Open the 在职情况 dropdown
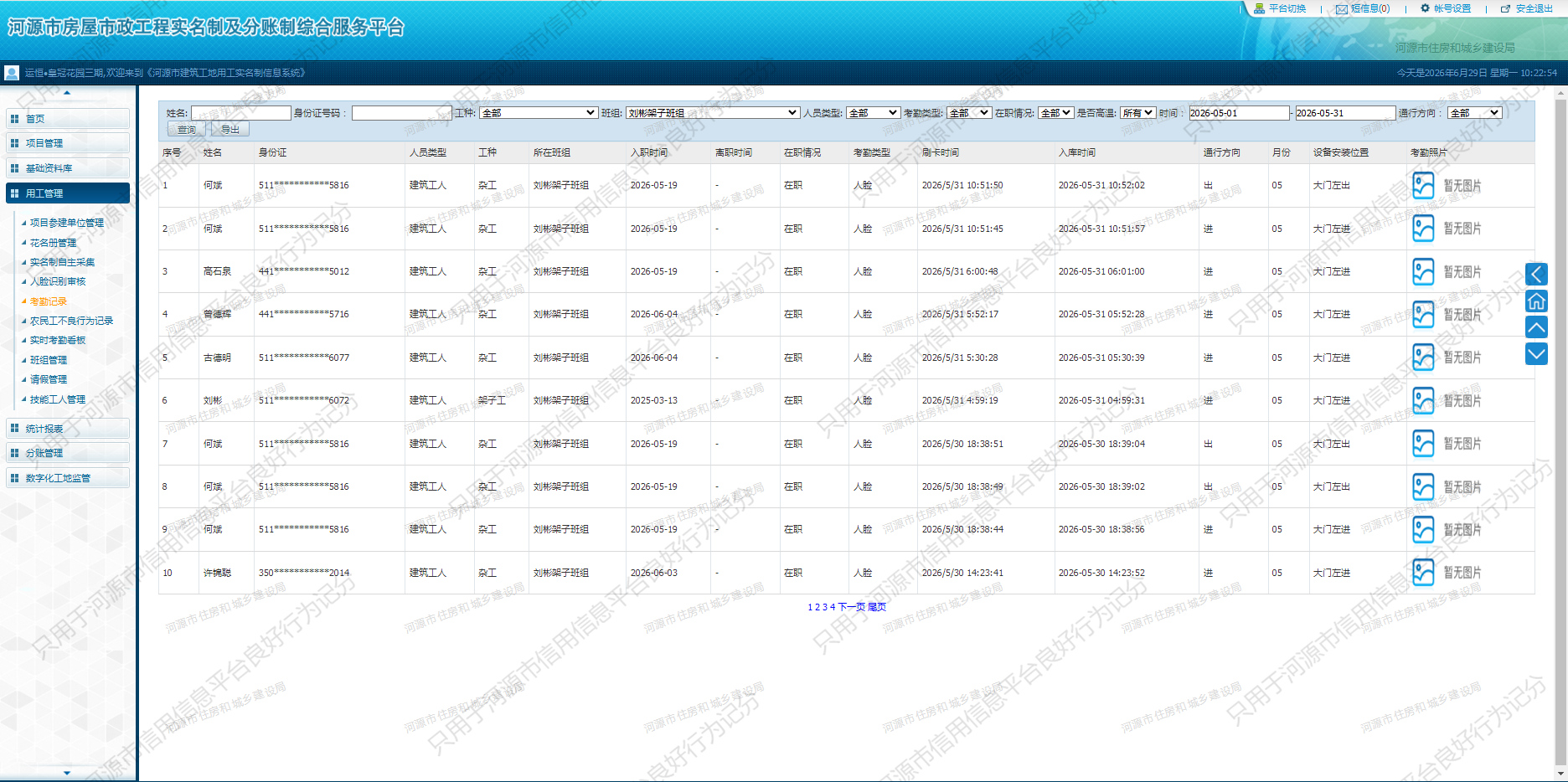This screenshot has height=782, width=1568. 1056,112
